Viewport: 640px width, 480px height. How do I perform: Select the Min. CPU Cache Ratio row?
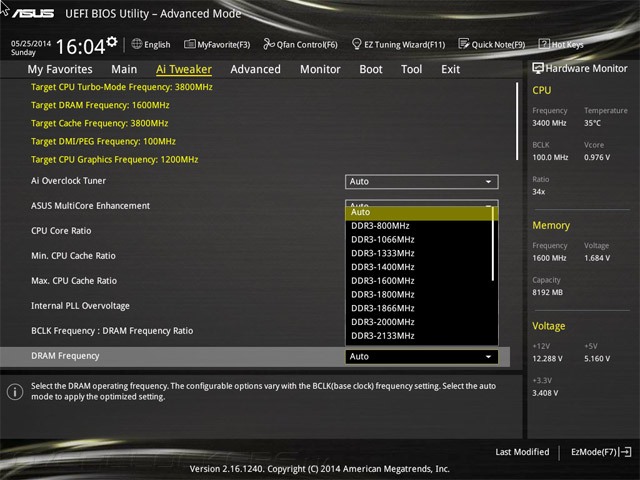pyautogui.click(x=73, y=256)
